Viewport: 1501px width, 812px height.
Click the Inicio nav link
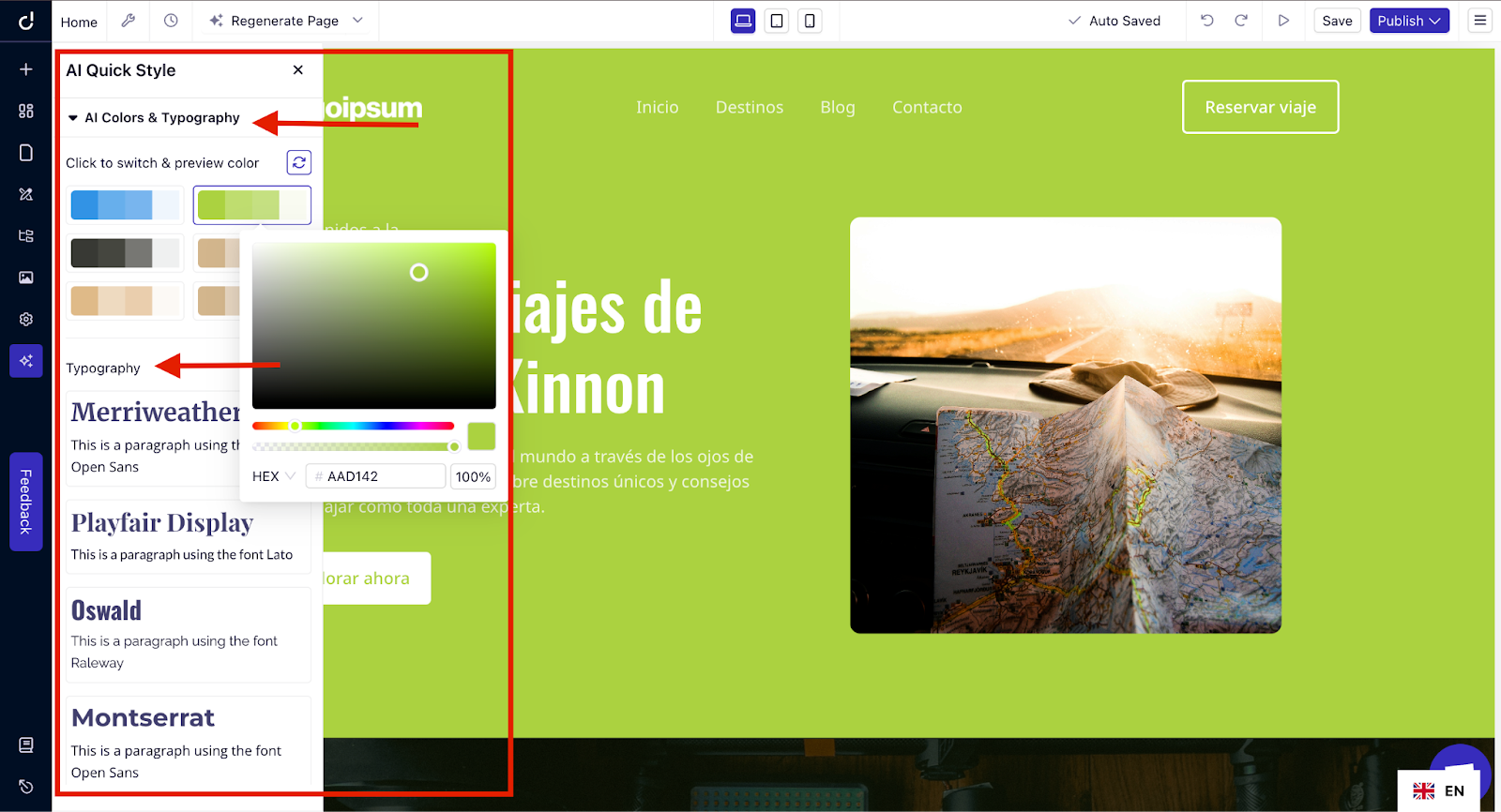(657, 107)
